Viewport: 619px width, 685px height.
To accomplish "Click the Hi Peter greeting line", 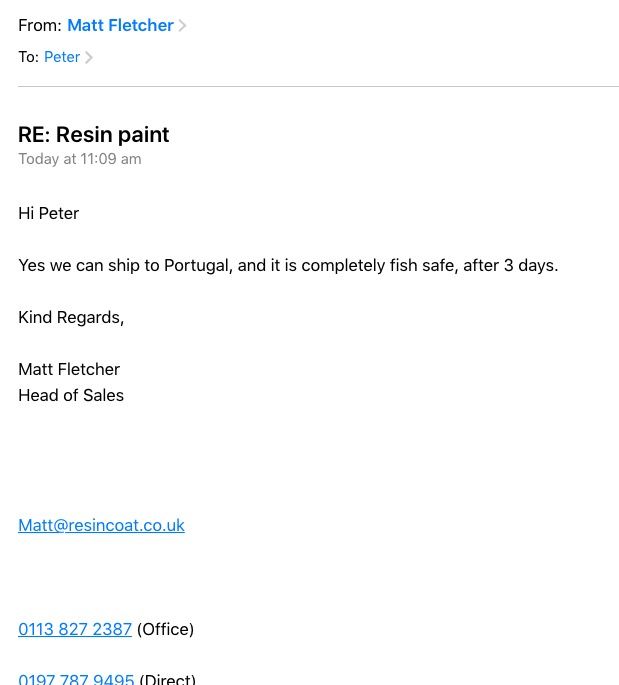I will point(48,213).
